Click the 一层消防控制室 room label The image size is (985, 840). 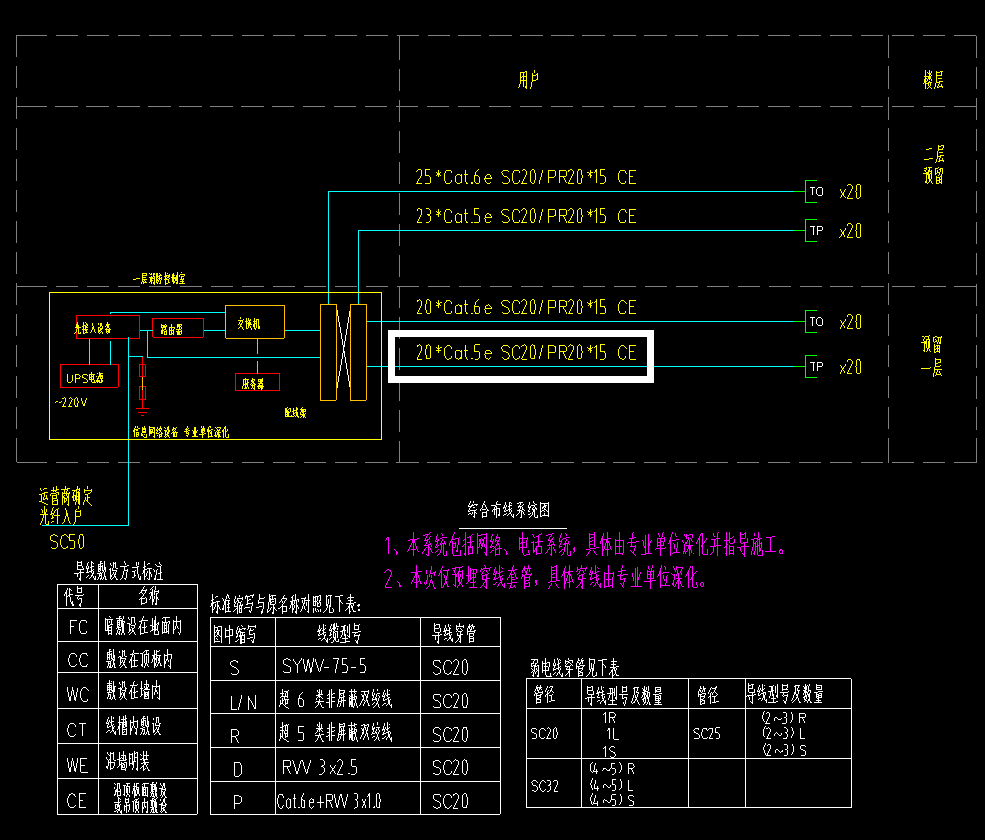[x=159, y=278]
